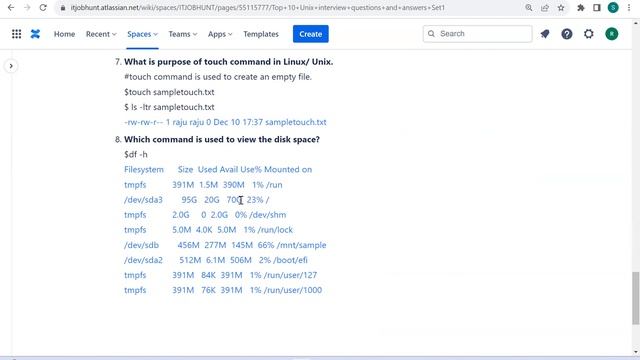Click the browser forward arrow
This screenshot has width=640, height=360.
coord(27,8)
